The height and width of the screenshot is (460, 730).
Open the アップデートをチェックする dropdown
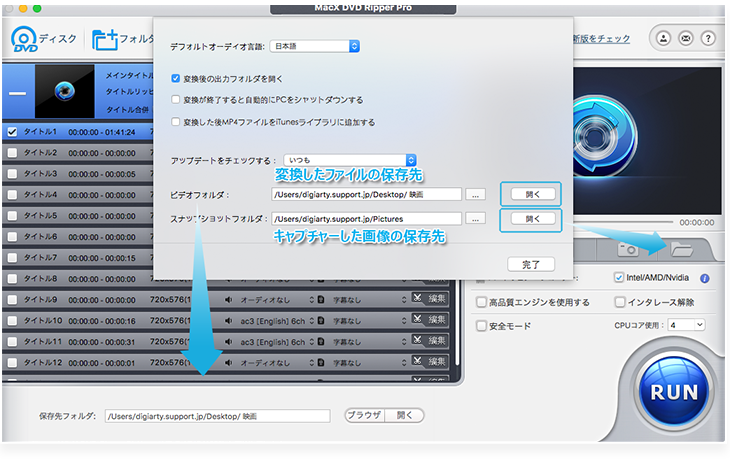[350, 160]
